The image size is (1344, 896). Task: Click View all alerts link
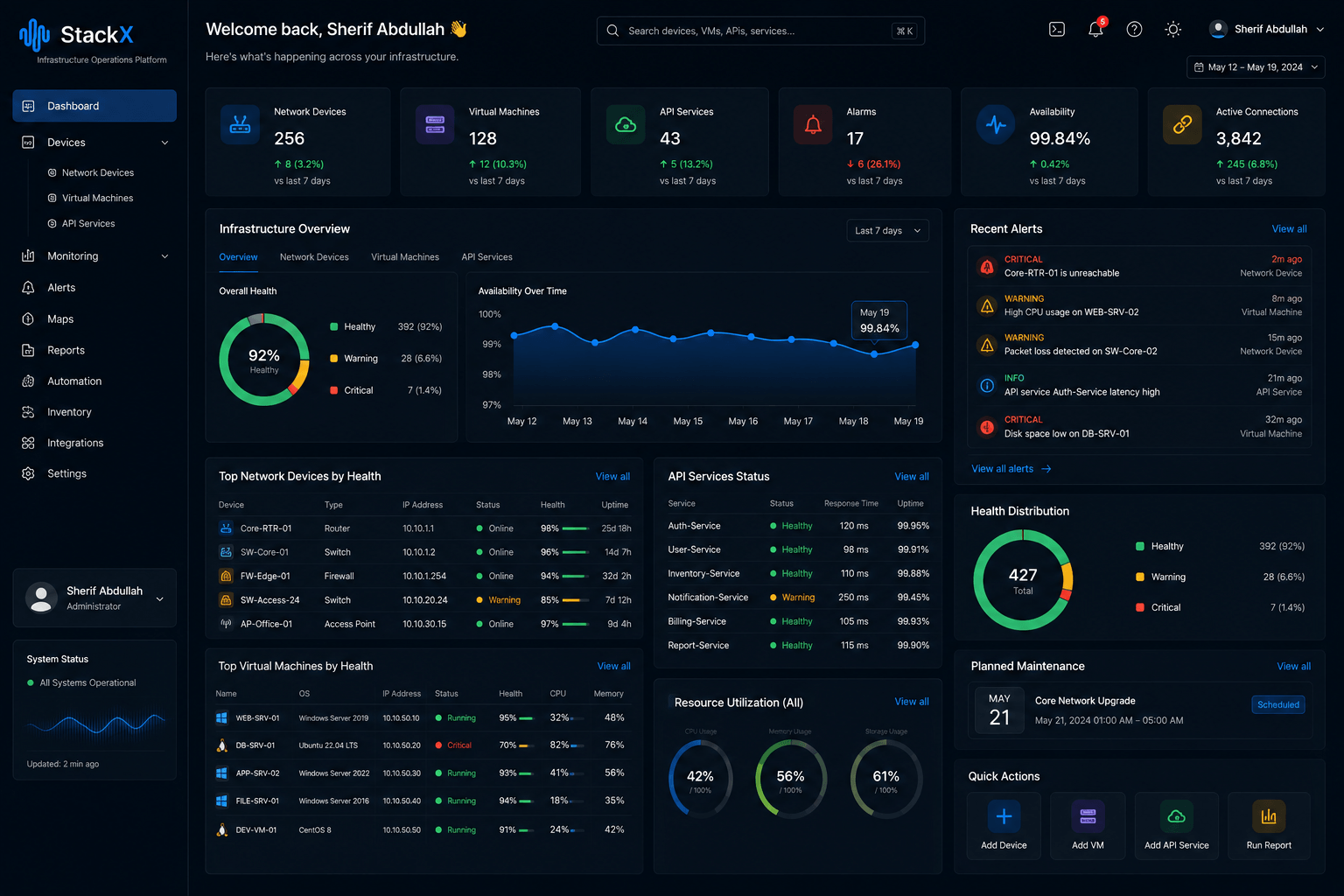(x=1011, y=469)
